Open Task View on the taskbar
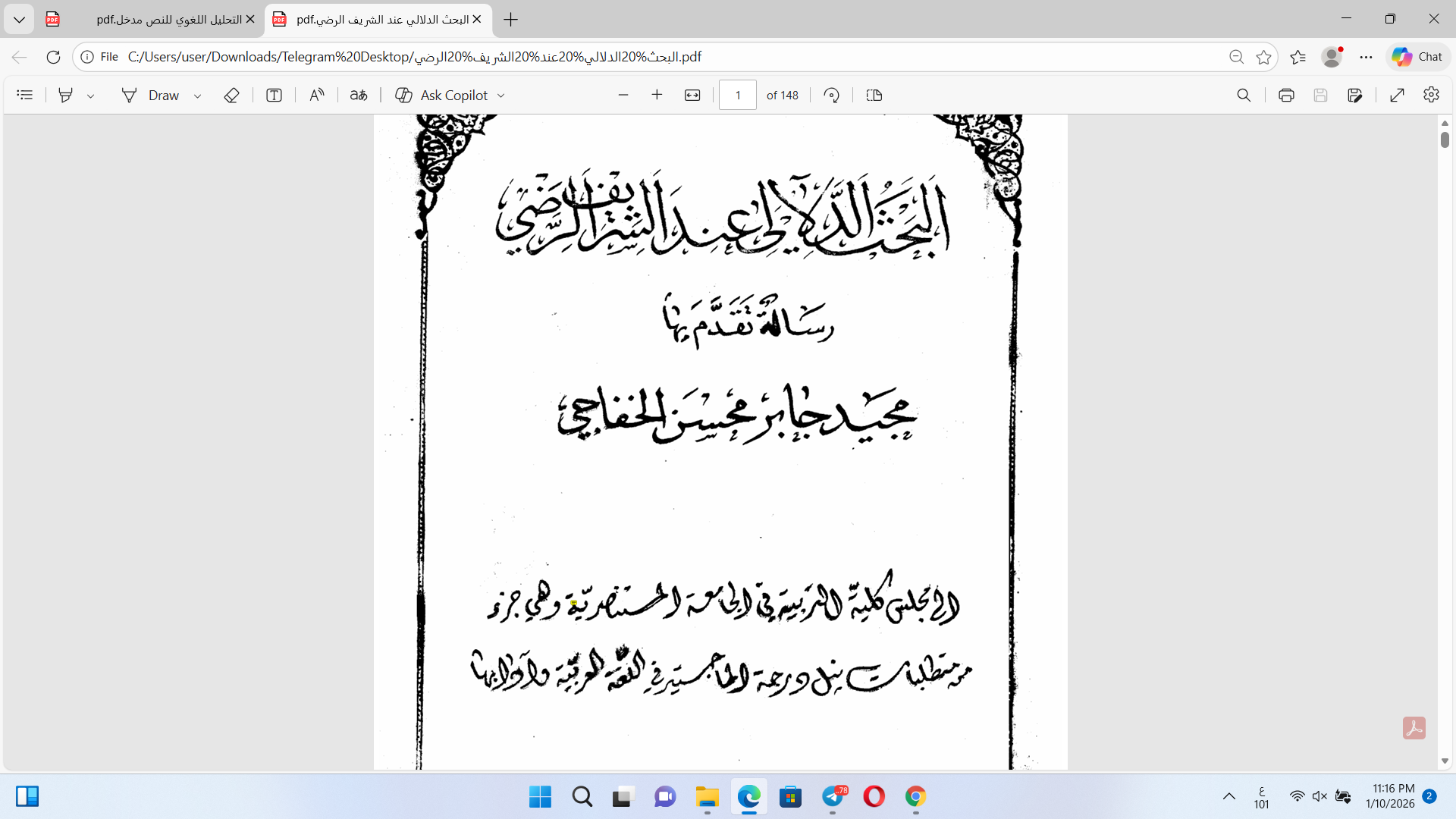The height and width of the screenshot is (819, 1456). (x=623, y=796)
